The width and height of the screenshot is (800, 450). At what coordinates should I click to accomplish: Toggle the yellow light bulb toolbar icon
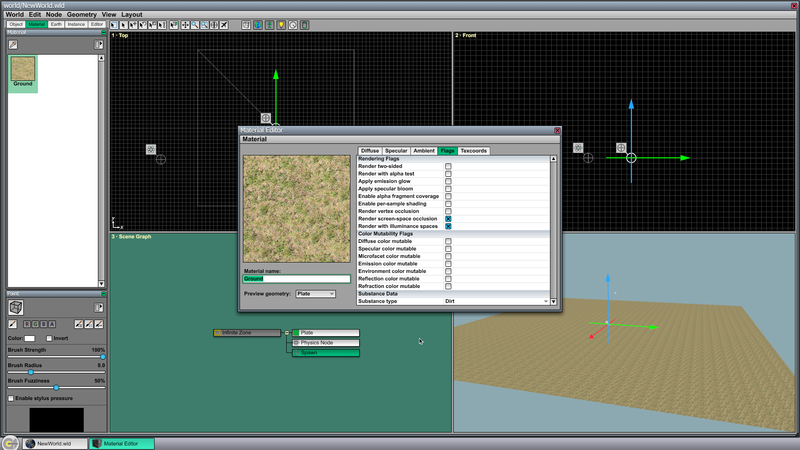pos(281,25)
